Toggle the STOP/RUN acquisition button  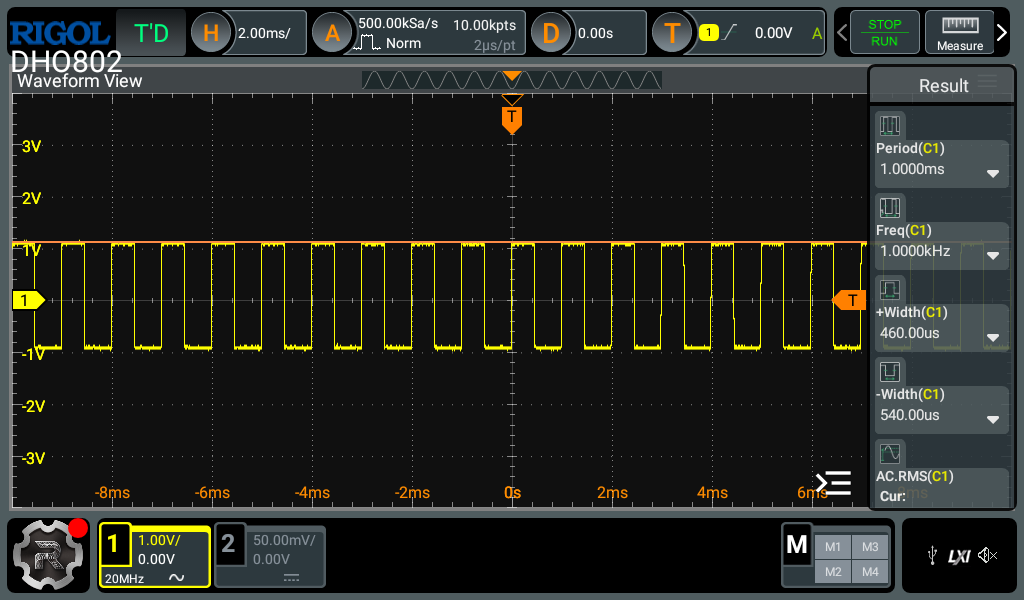884,33
